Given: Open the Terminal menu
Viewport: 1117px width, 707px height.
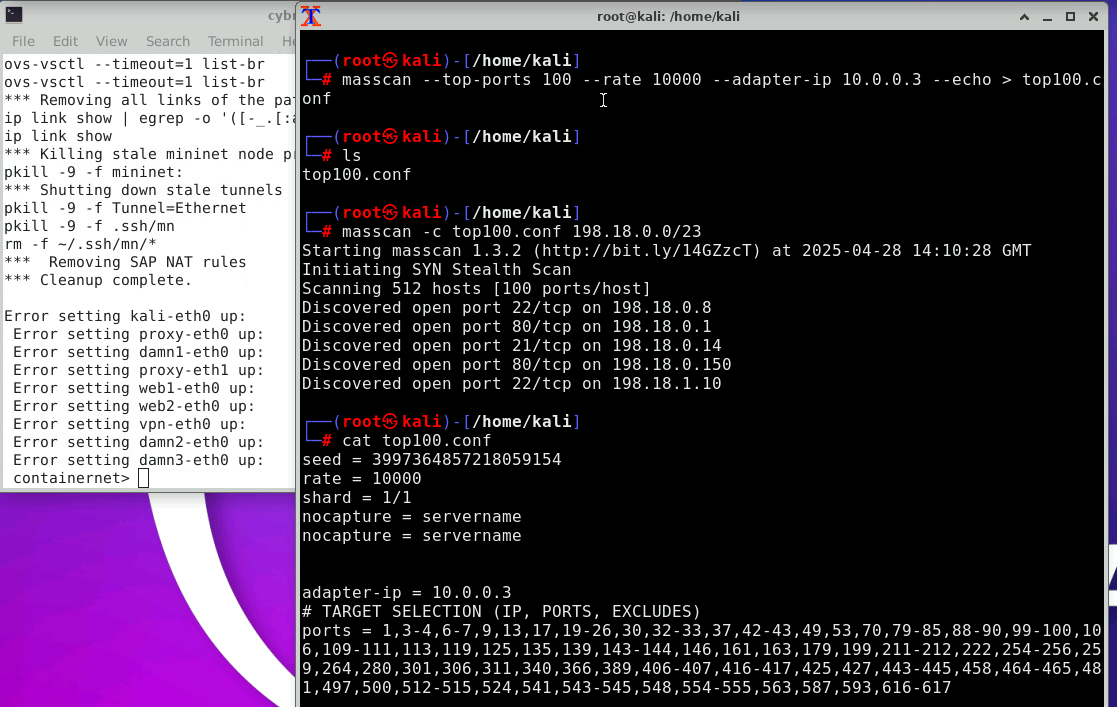Looking at the screenshot, I should 235,41.
